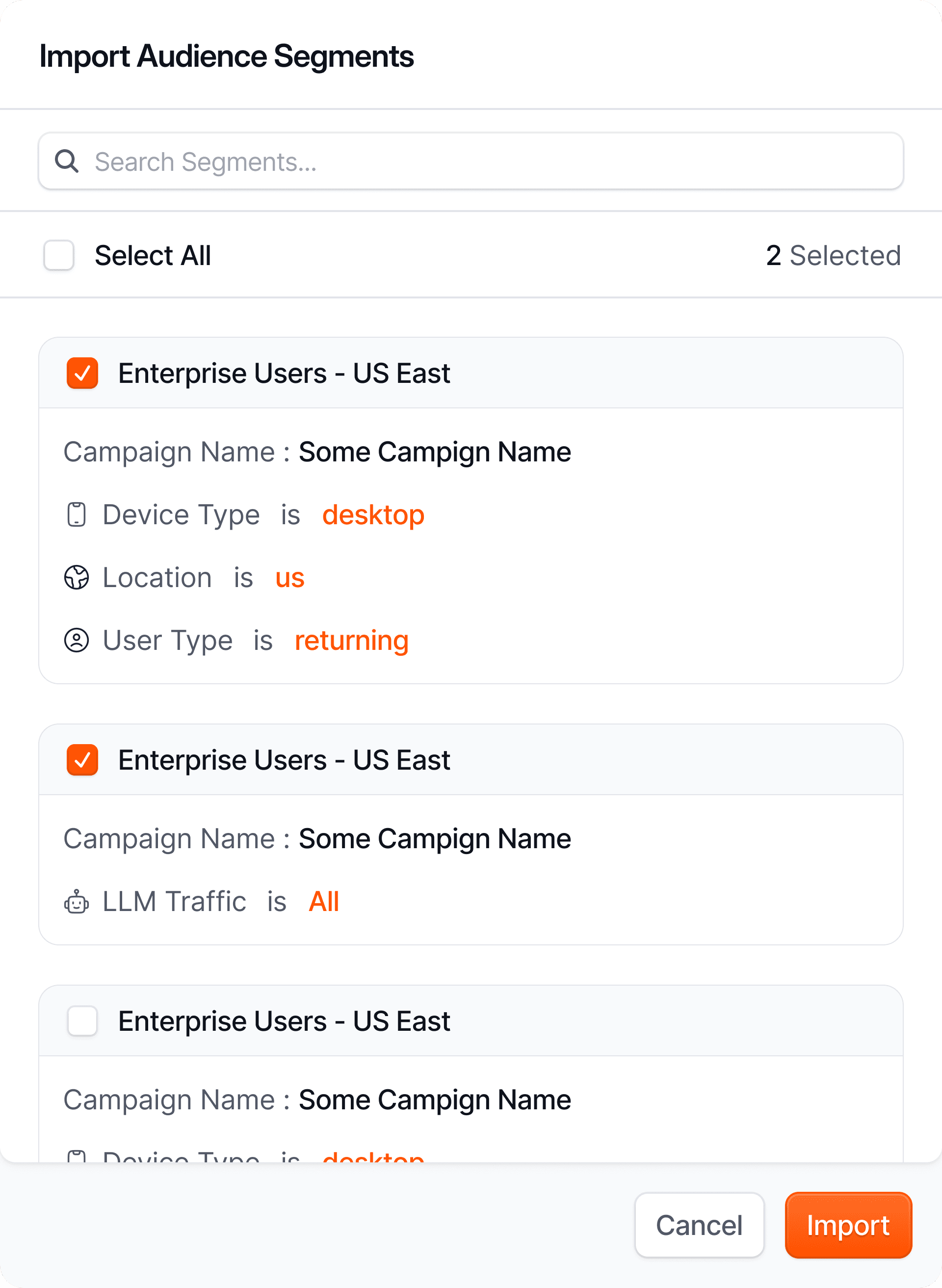The image size is (942, 1288).
Task: Click the orange 'All' LLM Traffic value
Action: point(324,902)
